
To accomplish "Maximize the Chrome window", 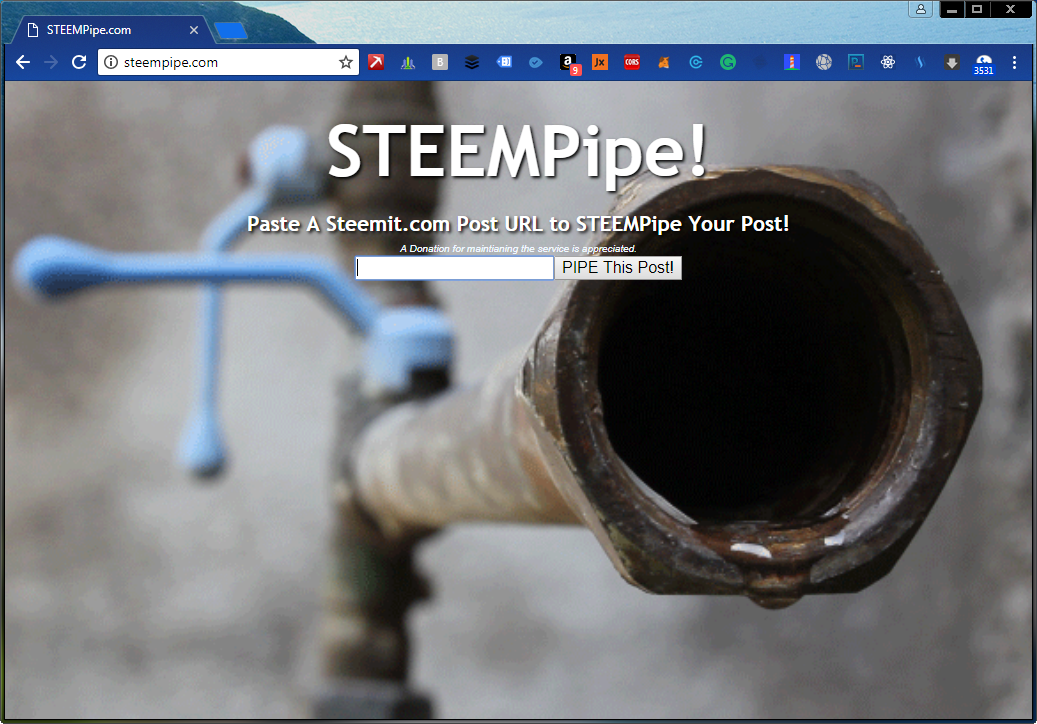I will [977, 9].
